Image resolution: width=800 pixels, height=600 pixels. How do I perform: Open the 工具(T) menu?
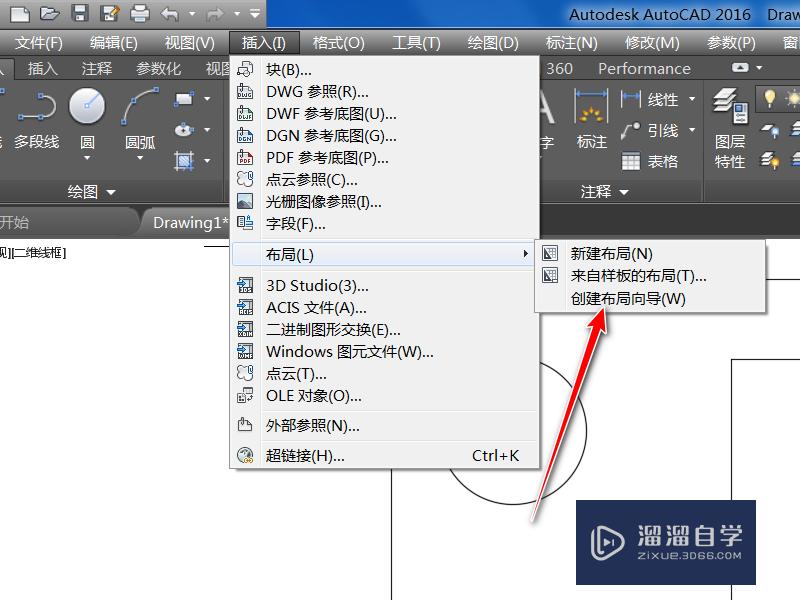pos(416,42)
